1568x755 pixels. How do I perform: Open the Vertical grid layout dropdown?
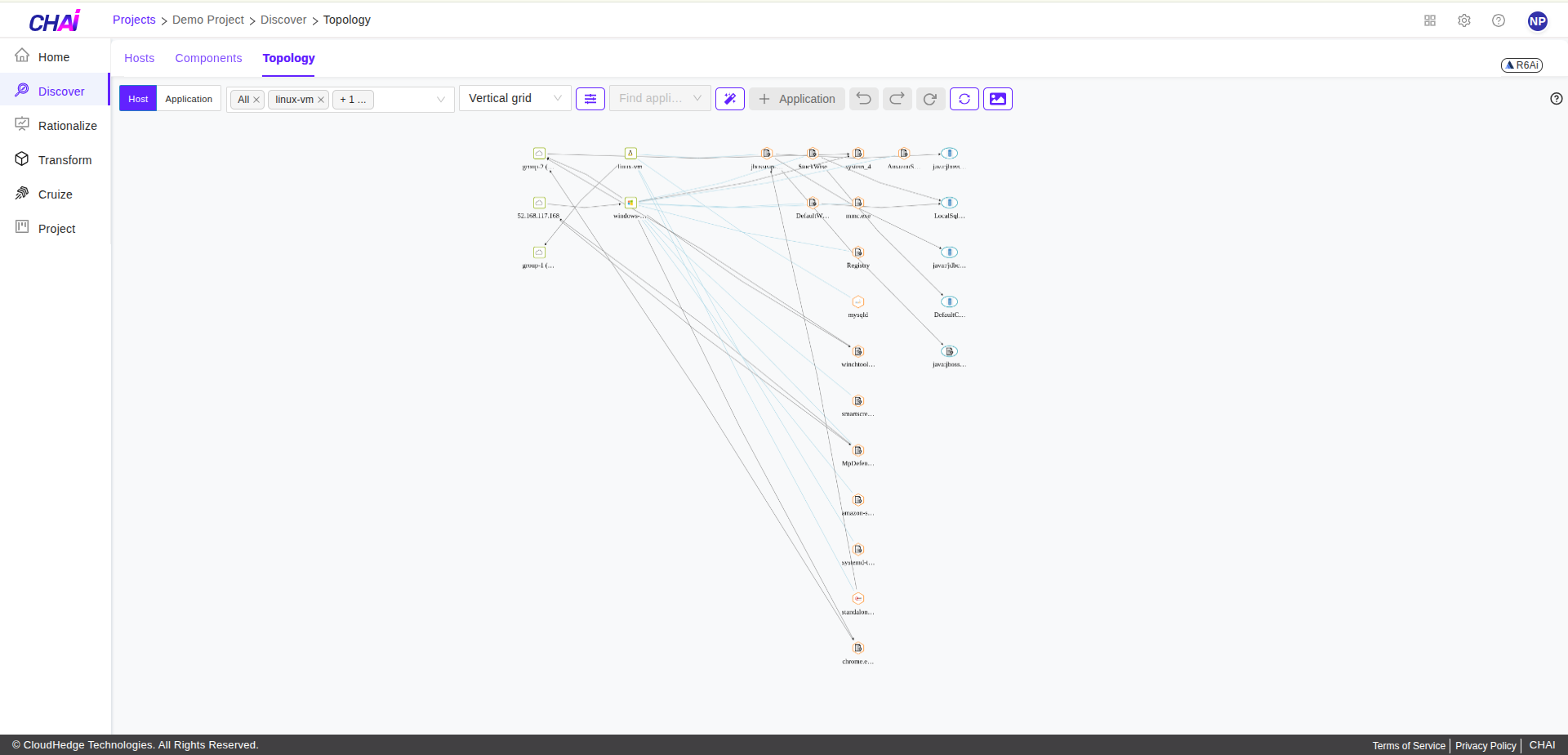pyautogui.click(x=514, y=97)
